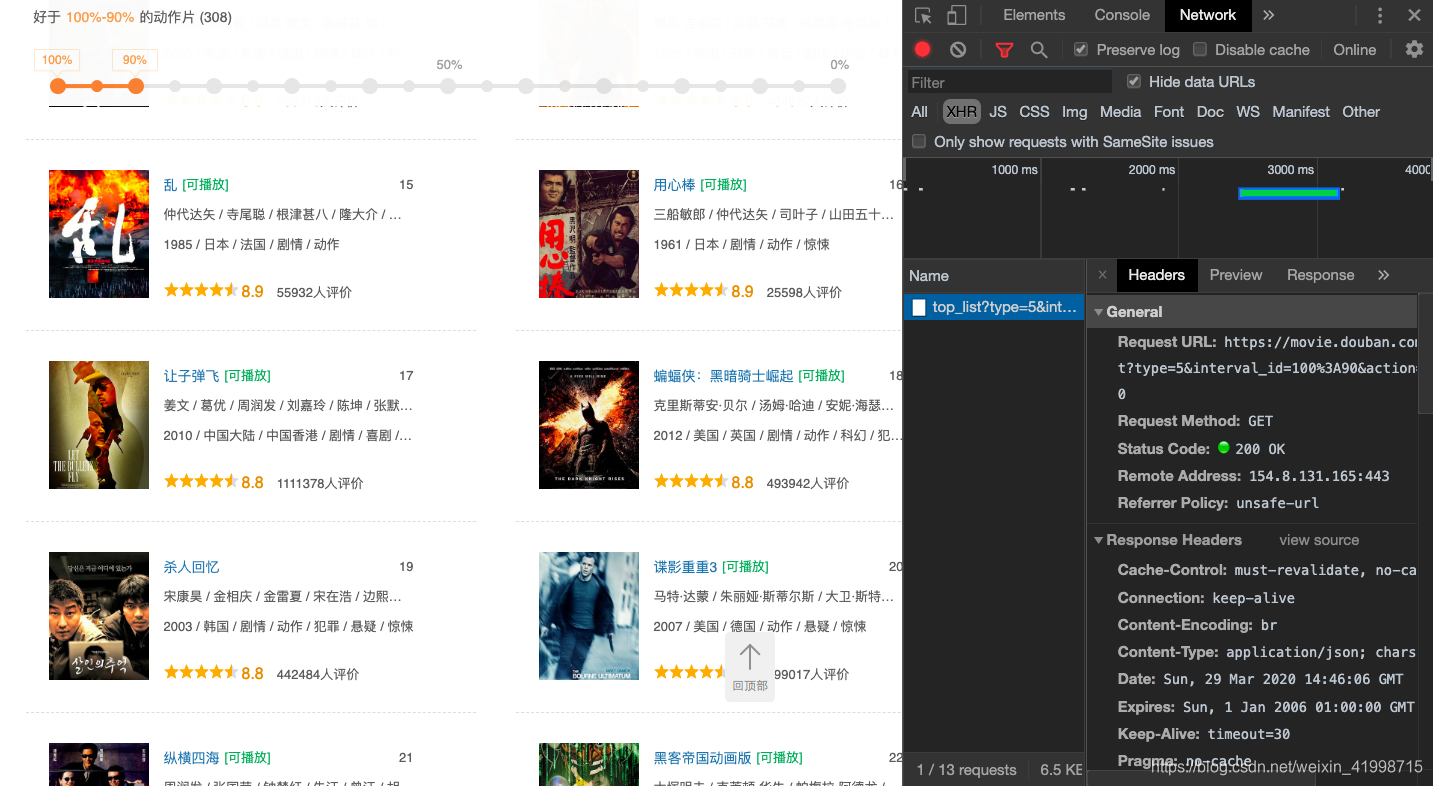Filter requests by Manifest
Screen dimensions: 1433x786
1301,112
